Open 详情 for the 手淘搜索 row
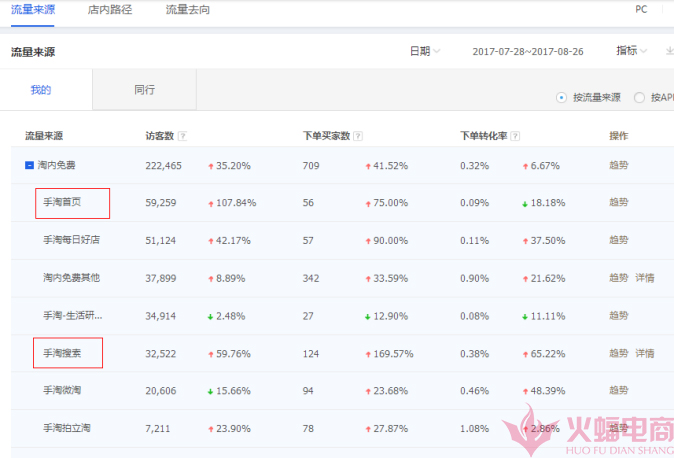The height and width of the screenshot is (458, 674). point(645,353)
